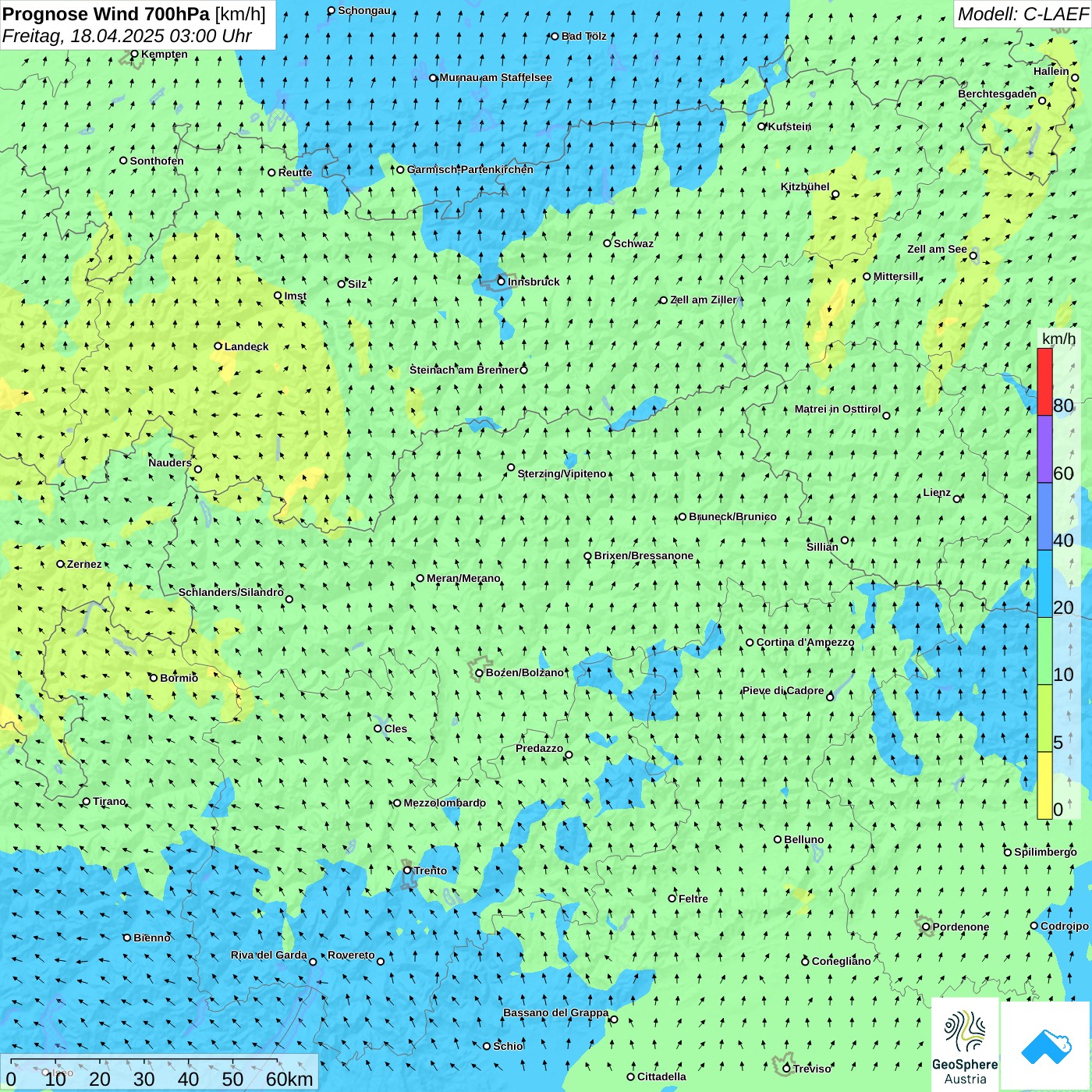Click the Schlanders/Silandro label

coord(231,592)
